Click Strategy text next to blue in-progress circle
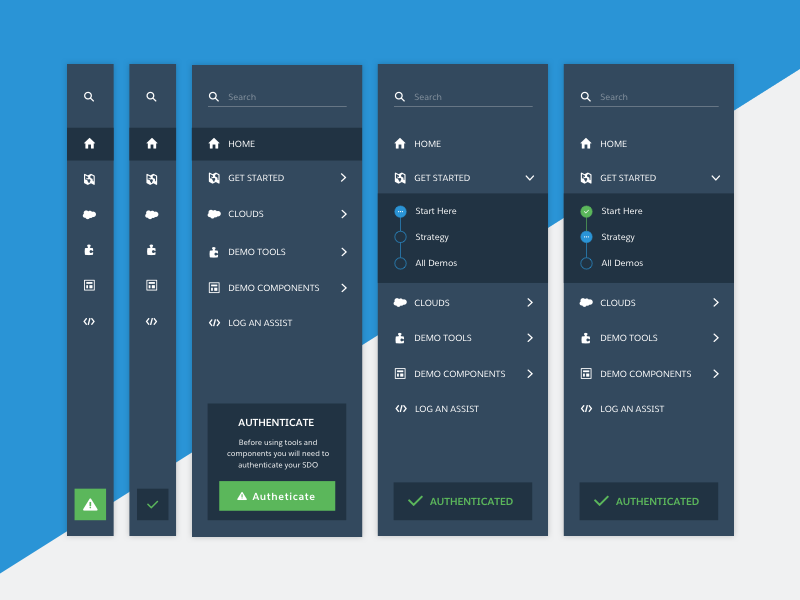 (x=618, y=237)
